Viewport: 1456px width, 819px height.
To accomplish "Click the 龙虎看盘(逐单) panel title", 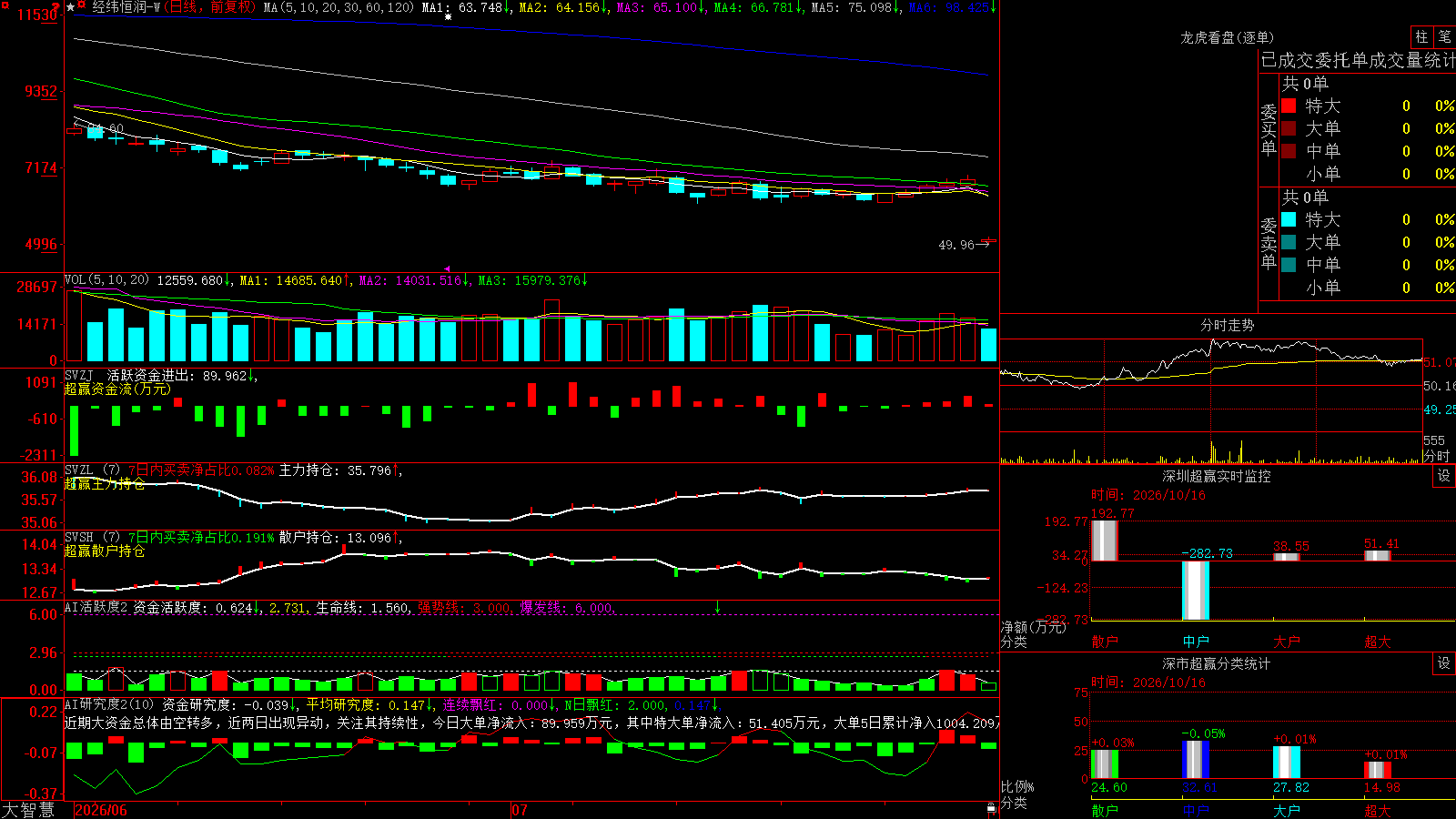I will click(x=1227, y=37).
